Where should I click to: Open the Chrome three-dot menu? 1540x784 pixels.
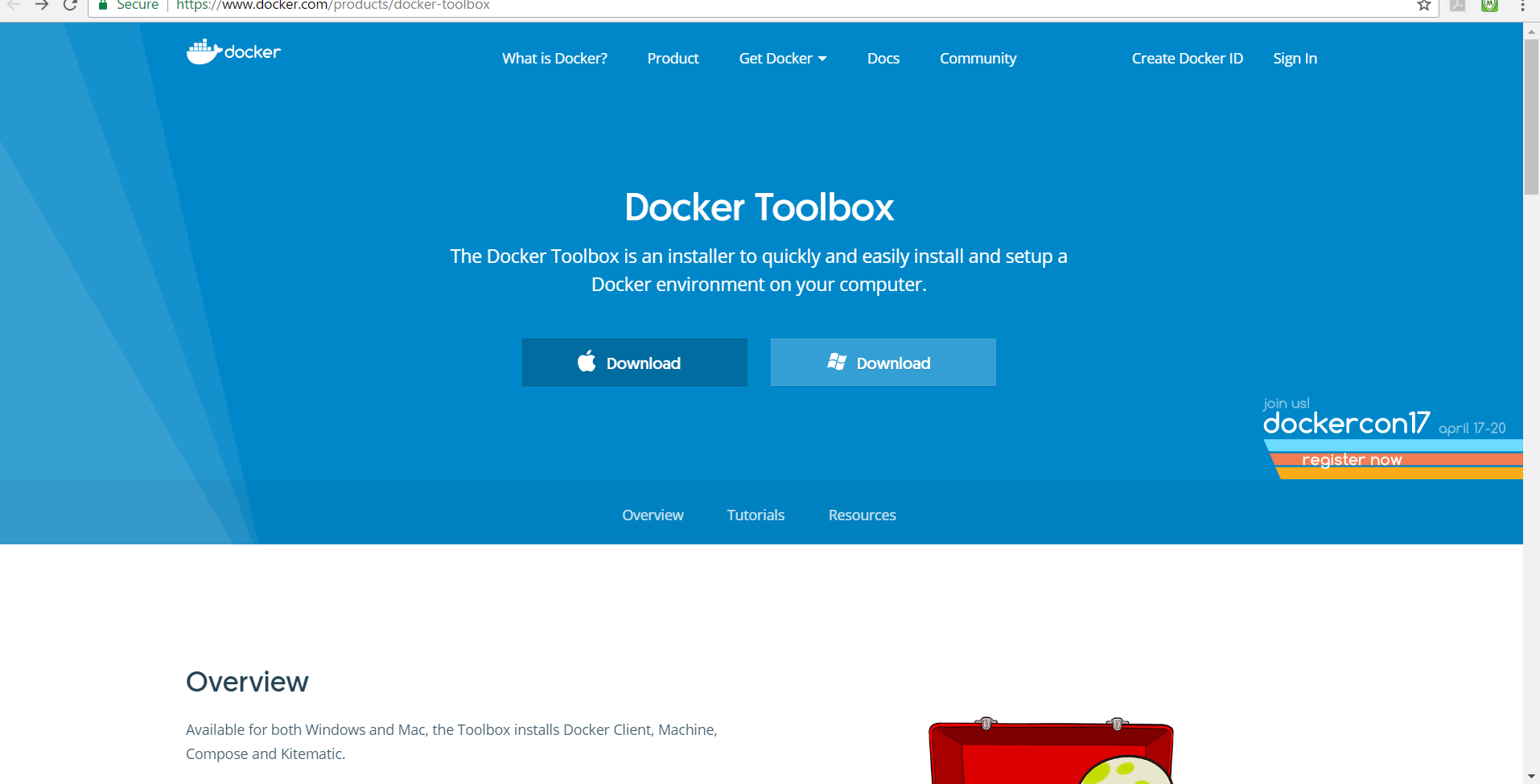[x=1522, y=6]
